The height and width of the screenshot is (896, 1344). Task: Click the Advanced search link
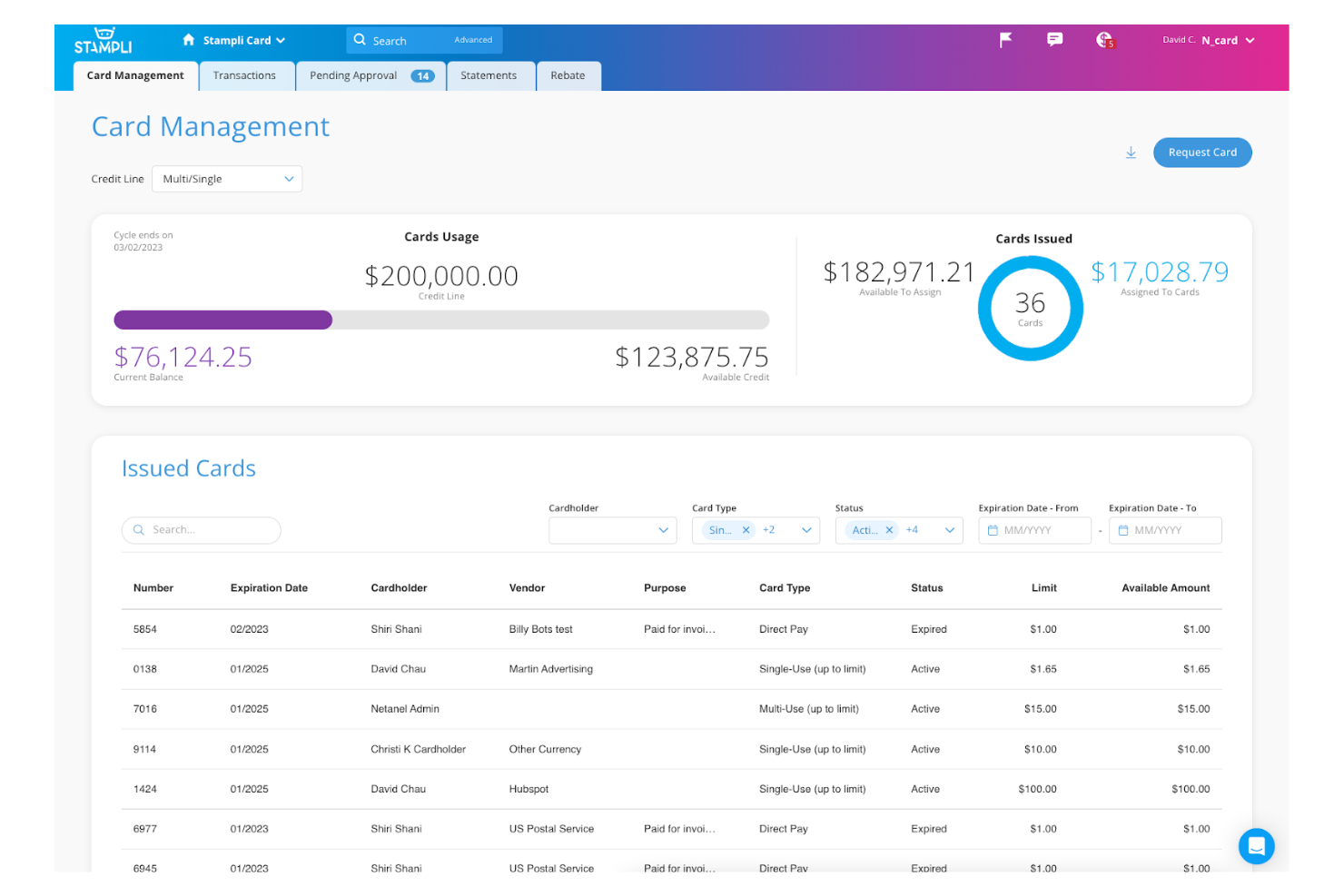pos(473,40)
